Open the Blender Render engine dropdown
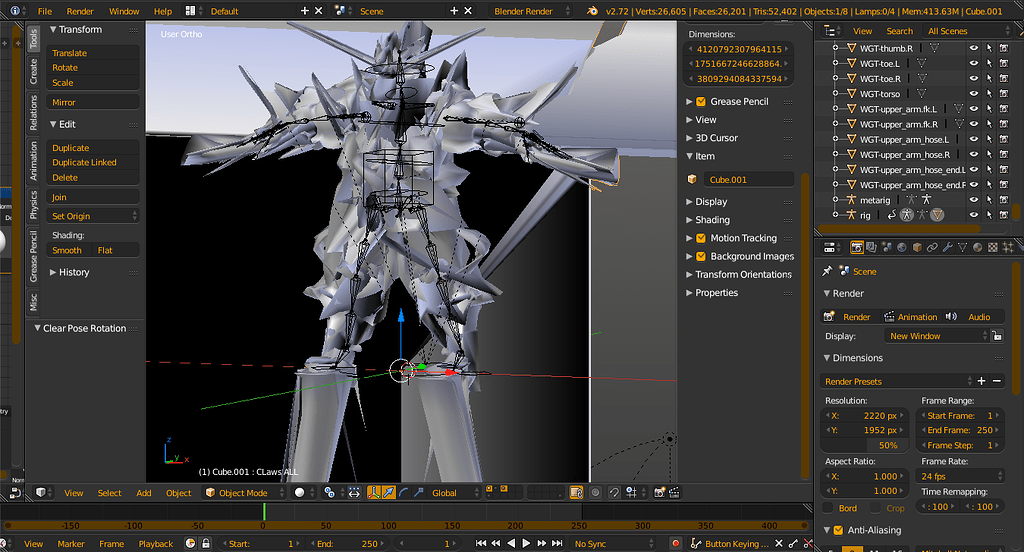The image size is (1024, 552). 532,11
